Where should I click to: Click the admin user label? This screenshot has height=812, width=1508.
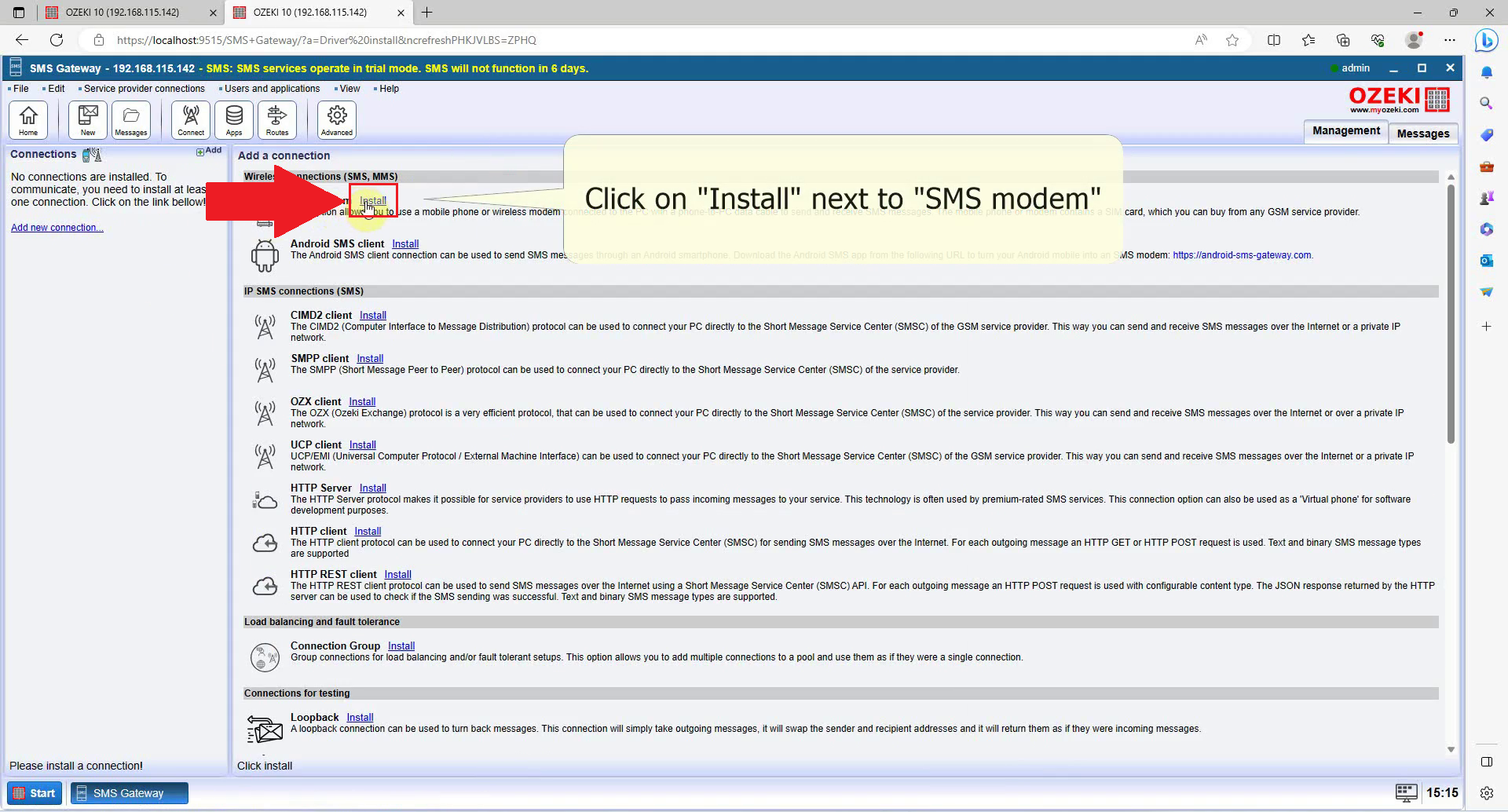click(1355, 68)
